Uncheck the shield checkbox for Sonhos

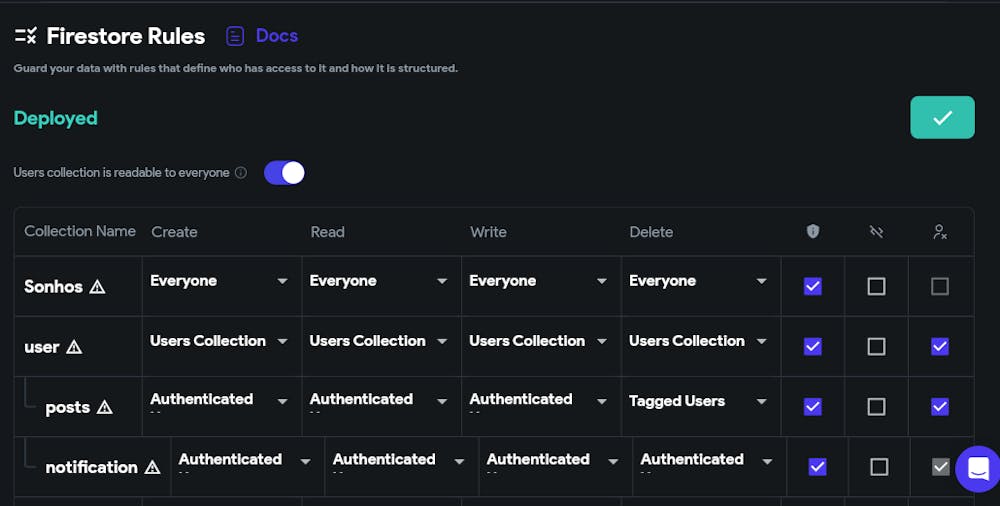point(812,286)
